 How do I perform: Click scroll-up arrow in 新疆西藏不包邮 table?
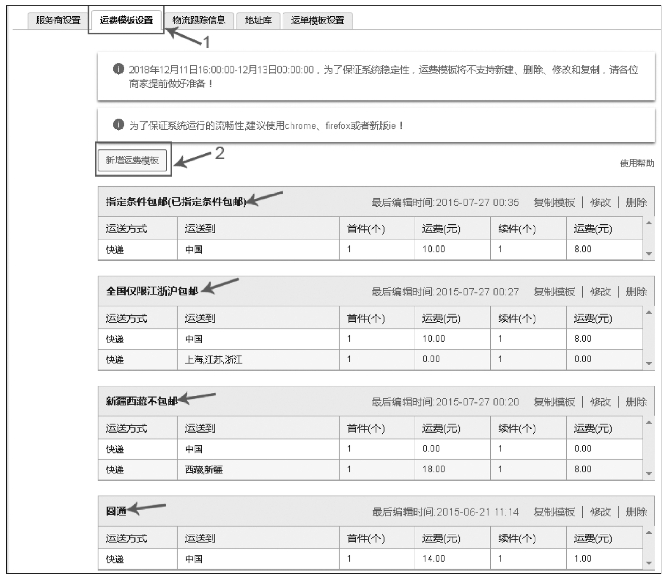click(649, 423)
